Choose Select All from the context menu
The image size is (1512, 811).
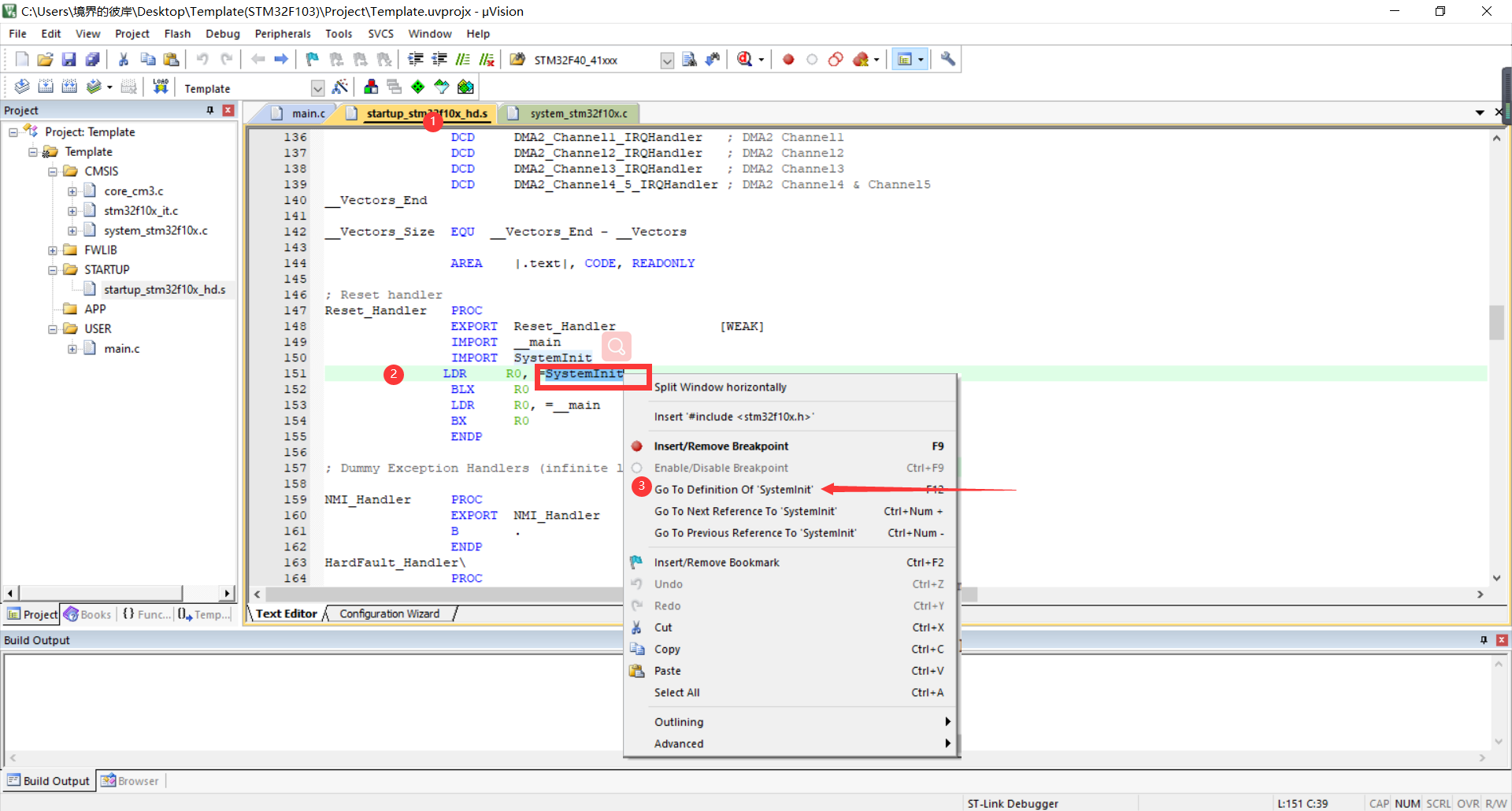(x=791, y=692)
